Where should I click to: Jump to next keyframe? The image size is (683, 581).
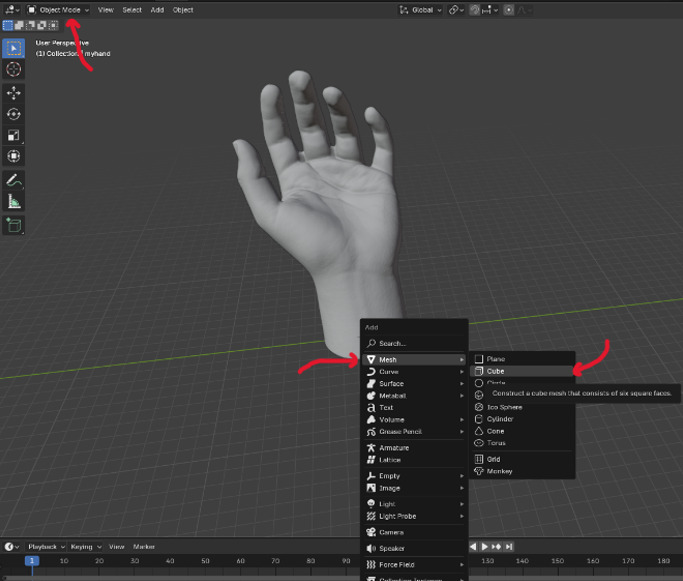tap(496, 547)
